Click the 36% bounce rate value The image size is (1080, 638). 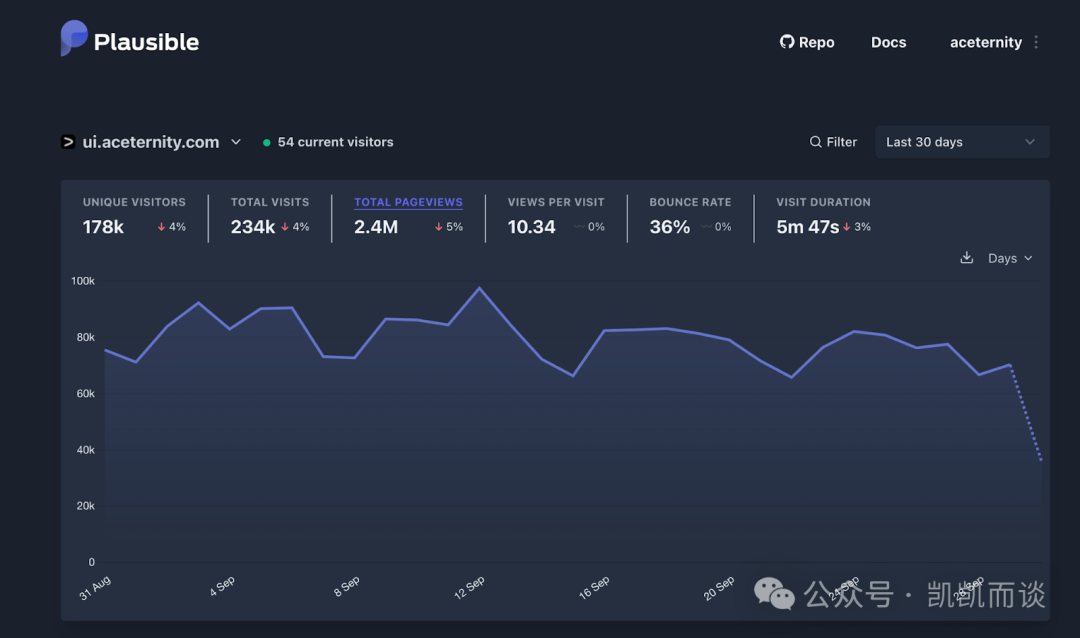click(x=669, y=227)
